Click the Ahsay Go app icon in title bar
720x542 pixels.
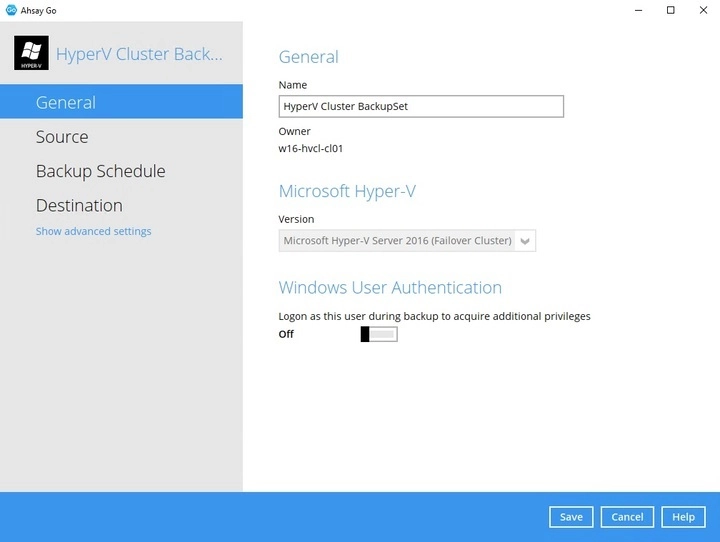click(11, 10)
